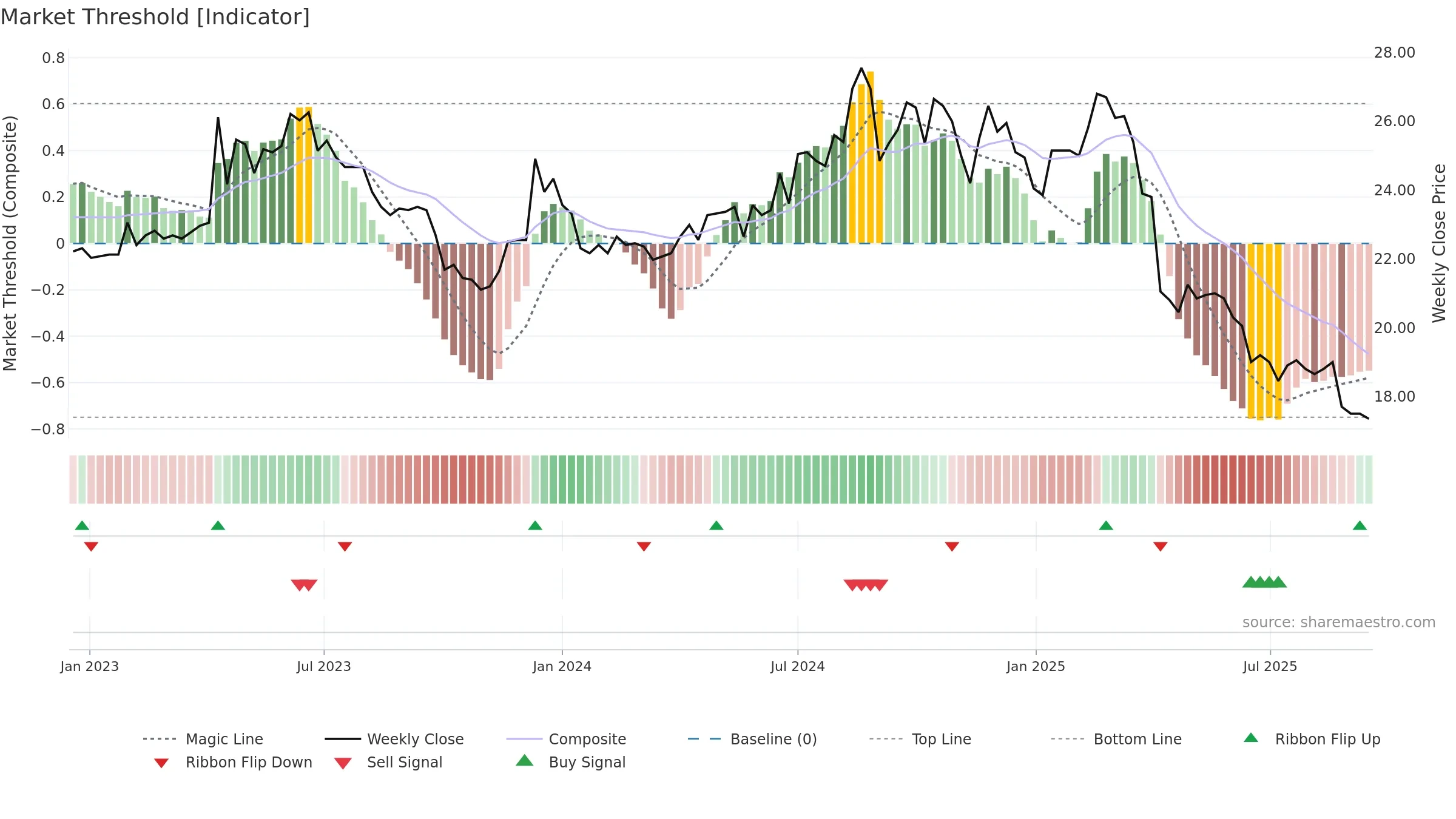Click the 22.00 right axis price label
This screenshot has width=1456, height=819.
pyautogui.click(x=1395, y=259)
